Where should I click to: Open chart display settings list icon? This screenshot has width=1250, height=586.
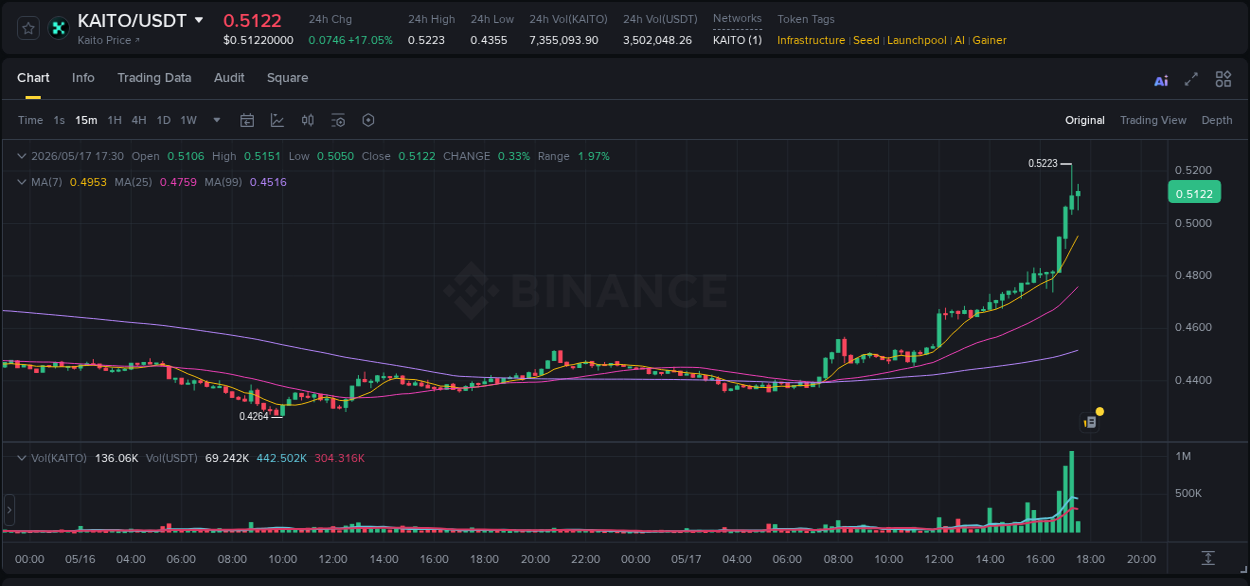pyautogui.click(x=338, y=120)
